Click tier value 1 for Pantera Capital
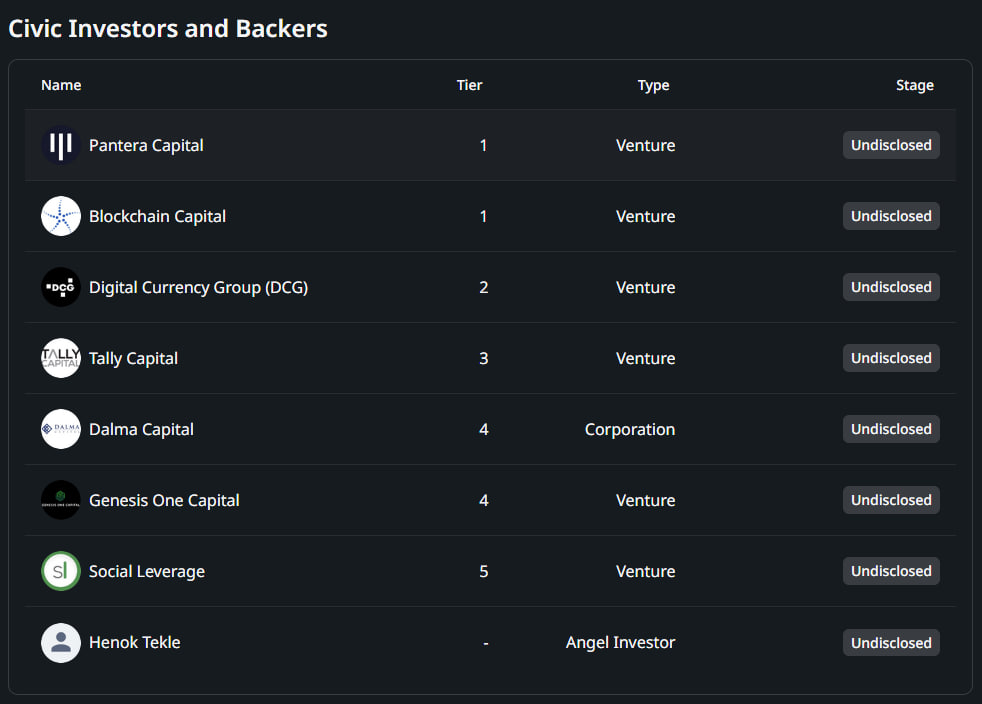 [x=483, y=145]
